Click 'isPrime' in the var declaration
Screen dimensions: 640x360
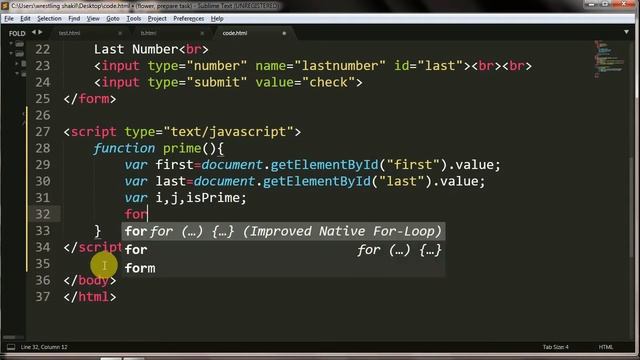[212, 198]
